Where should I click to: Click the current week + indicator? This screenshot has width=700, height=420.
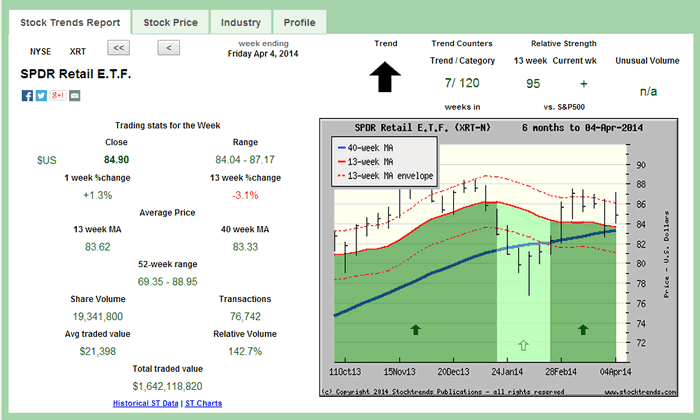[x=583, y=83]
